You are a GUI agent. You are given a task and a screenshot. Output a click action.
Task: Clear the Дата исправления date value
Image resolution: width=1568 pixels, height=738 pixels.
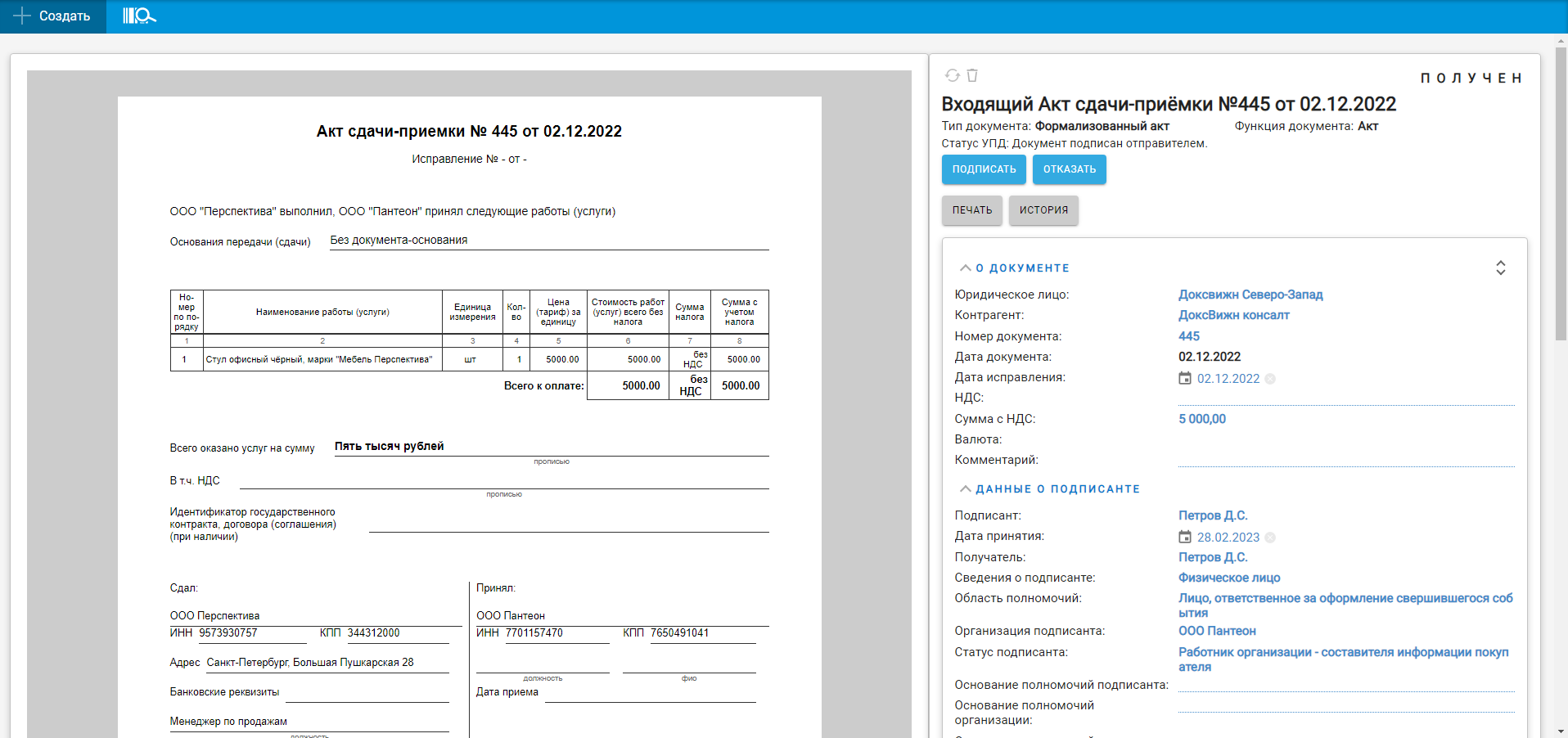[1270, 379]
